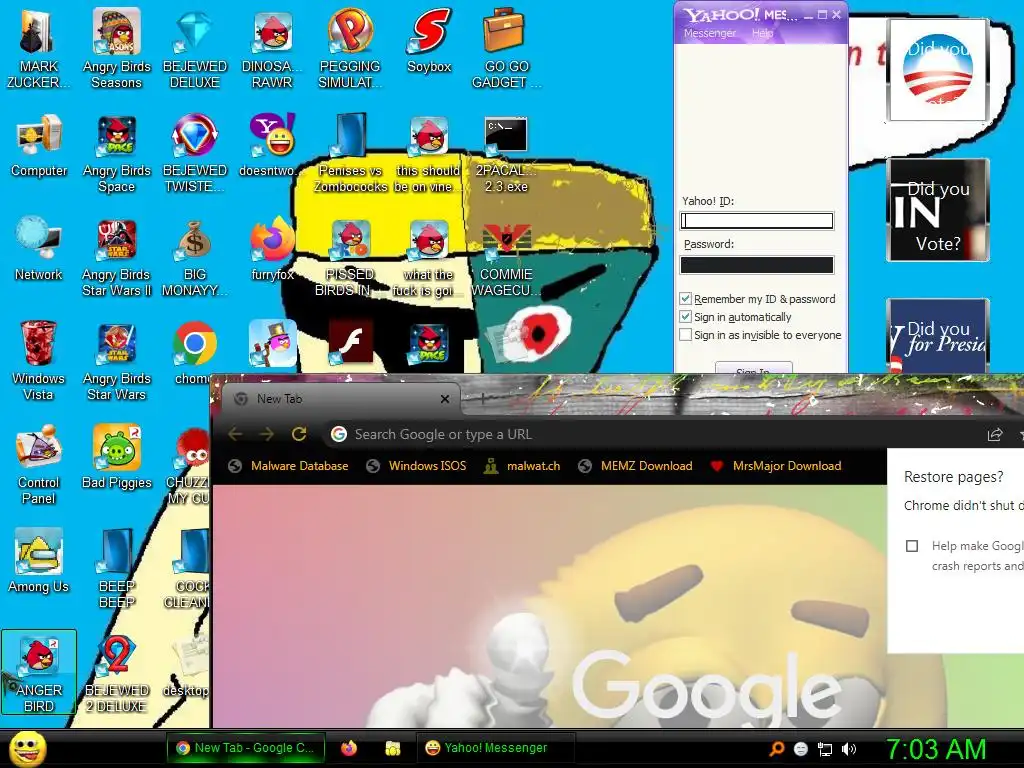Open a new Chrome tab with plus
1024x768 pixels.
point(482,398)
